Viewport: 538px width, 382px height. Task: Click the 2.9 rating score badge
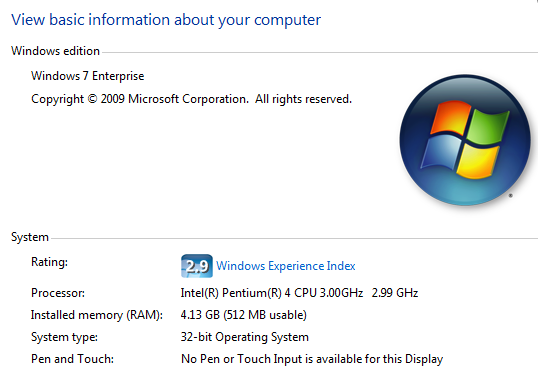[197, 266]
